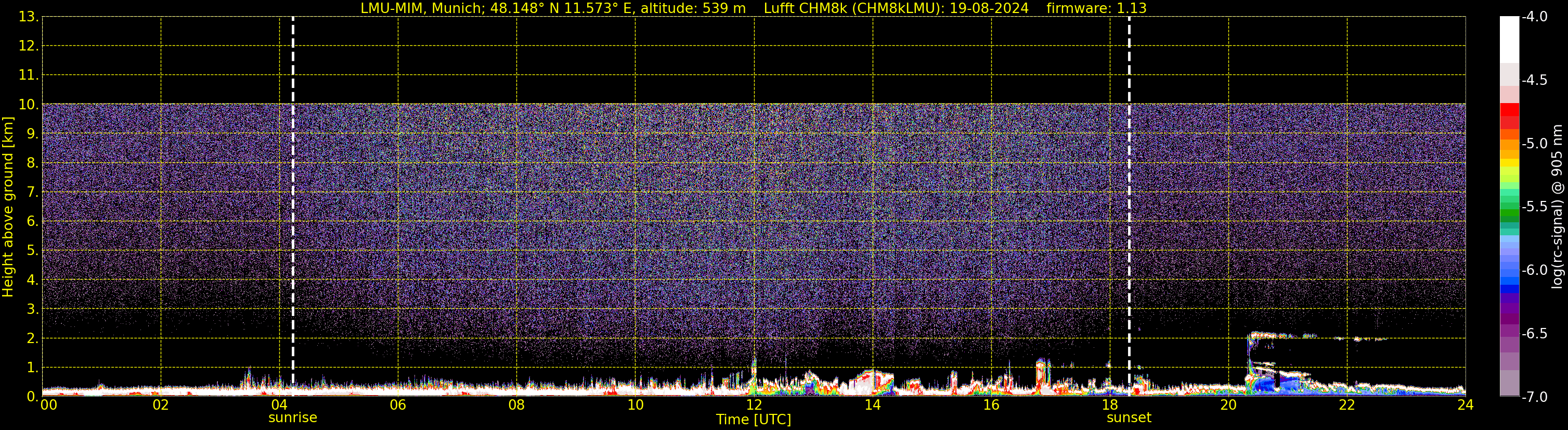
Task: Click the '24' time axis tick label
Action: [x=1465, y=405]
